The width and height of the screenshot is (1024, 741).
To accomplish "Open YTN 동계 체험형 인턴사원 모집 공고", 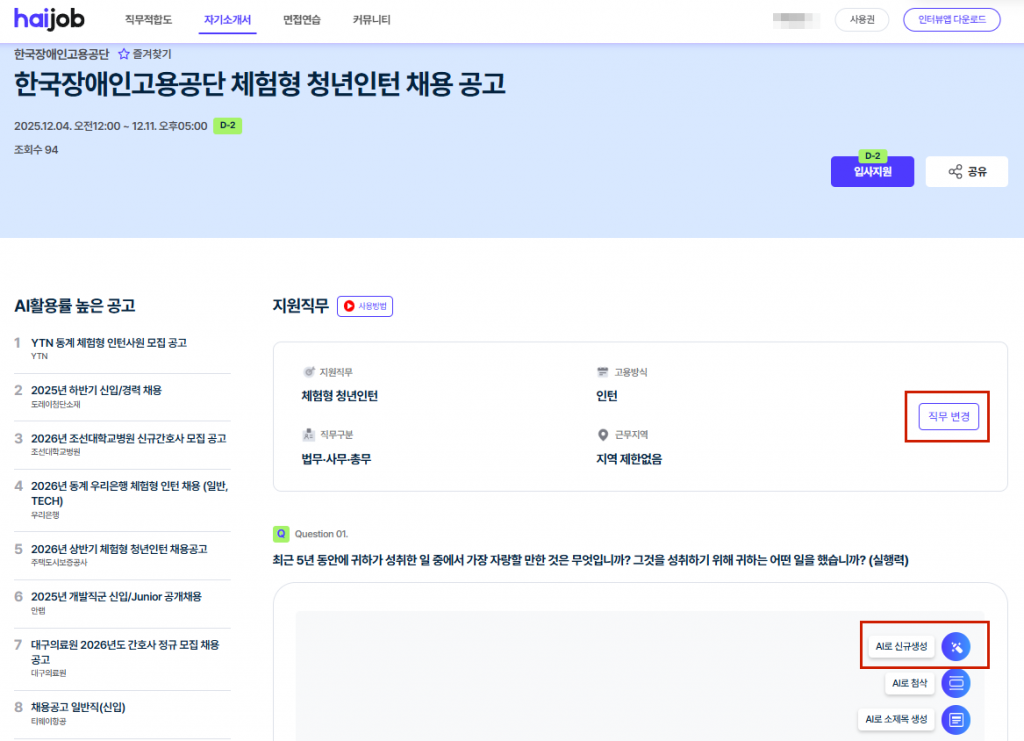I will coord(108,343).
